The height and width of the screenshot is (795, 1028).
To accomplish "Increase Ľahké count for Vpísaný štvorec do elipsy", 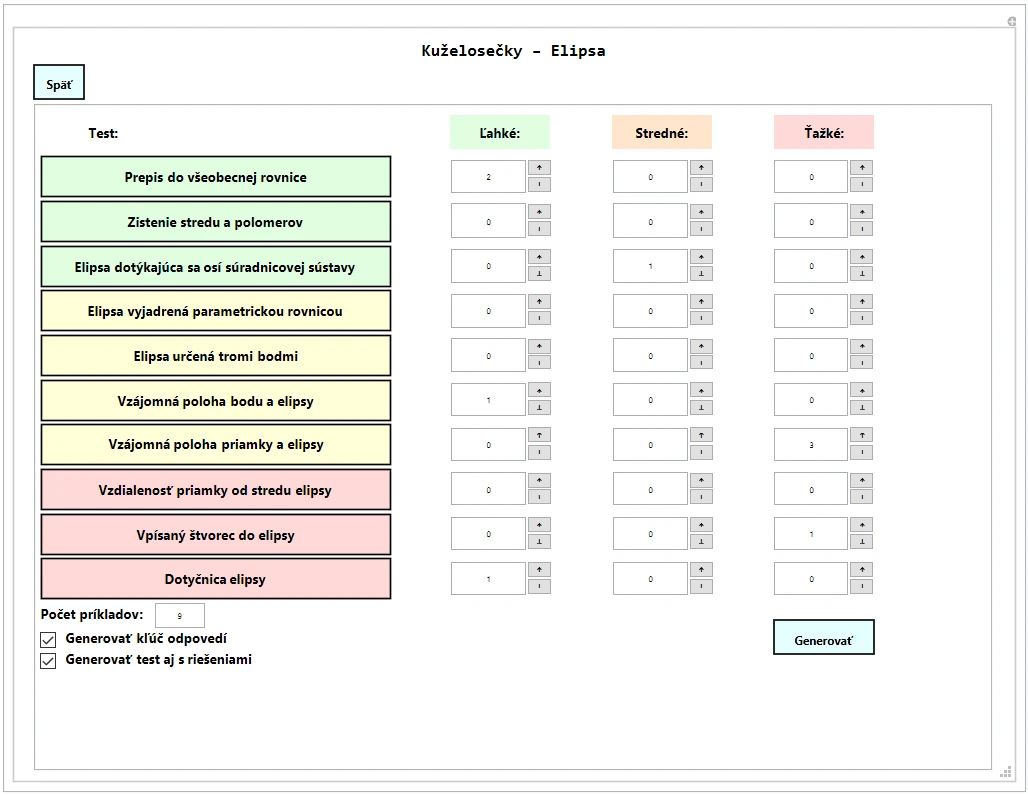I will [539, 525].
